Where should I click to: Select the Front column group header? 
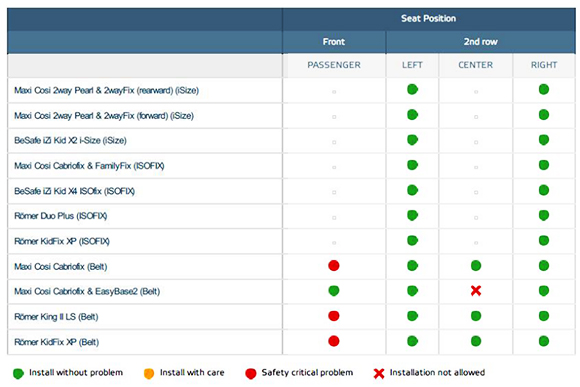point(334,42)
